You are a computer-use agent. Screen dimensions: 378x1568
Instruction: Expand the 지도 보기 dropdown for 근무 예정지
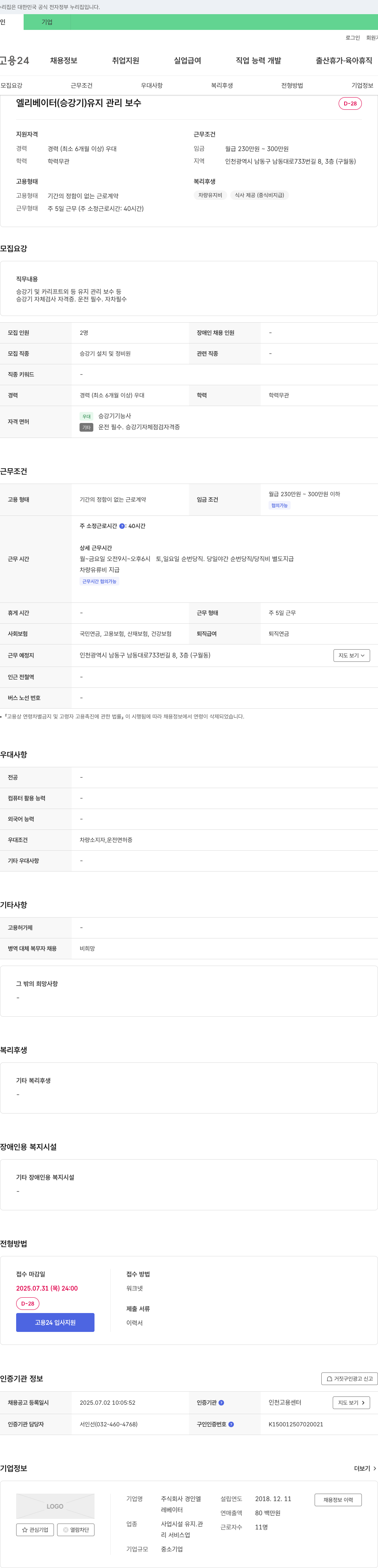tap(351, 656)
